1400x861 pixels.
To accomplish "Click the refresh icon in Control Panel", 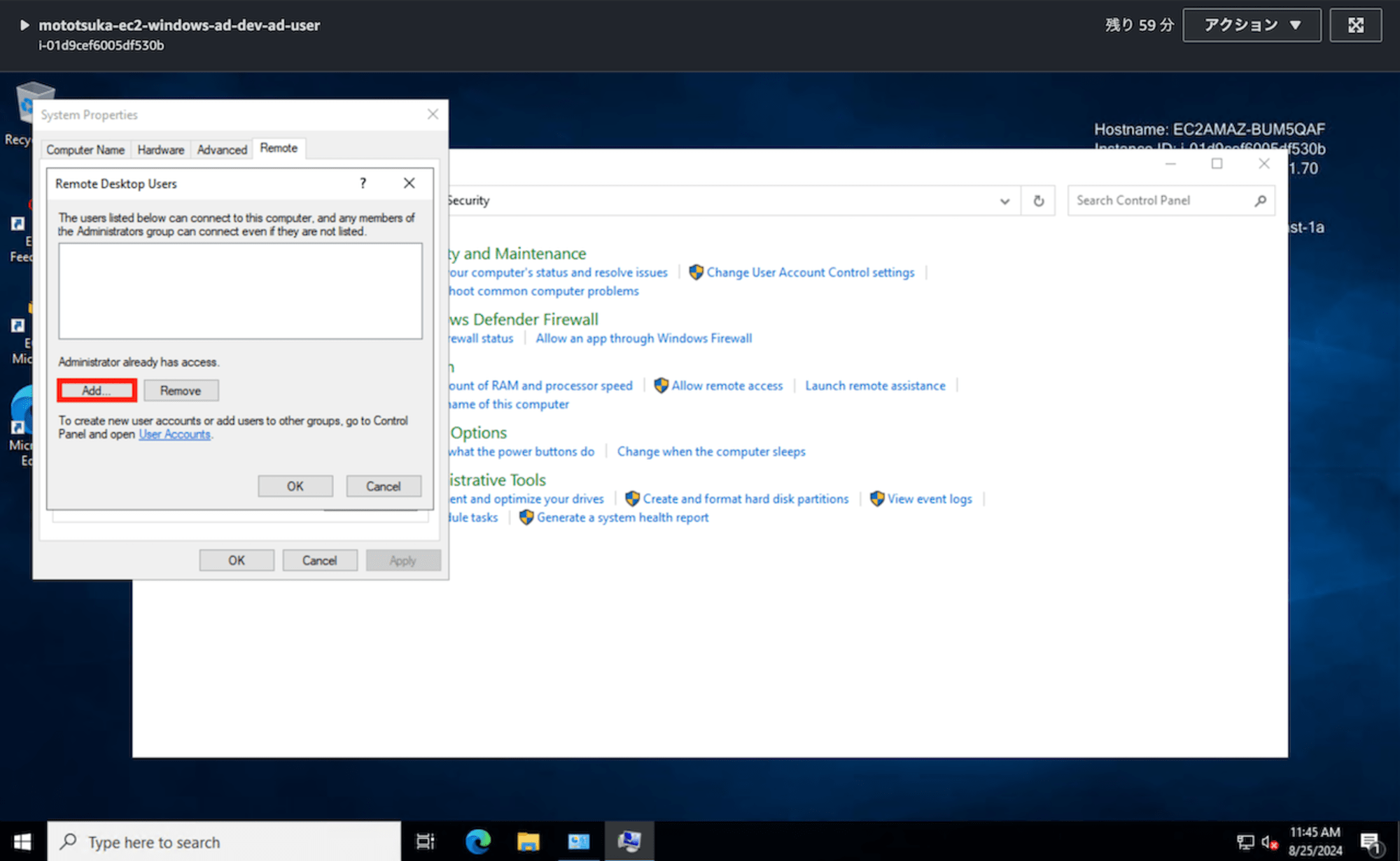I will click(x=1039, y=200).
